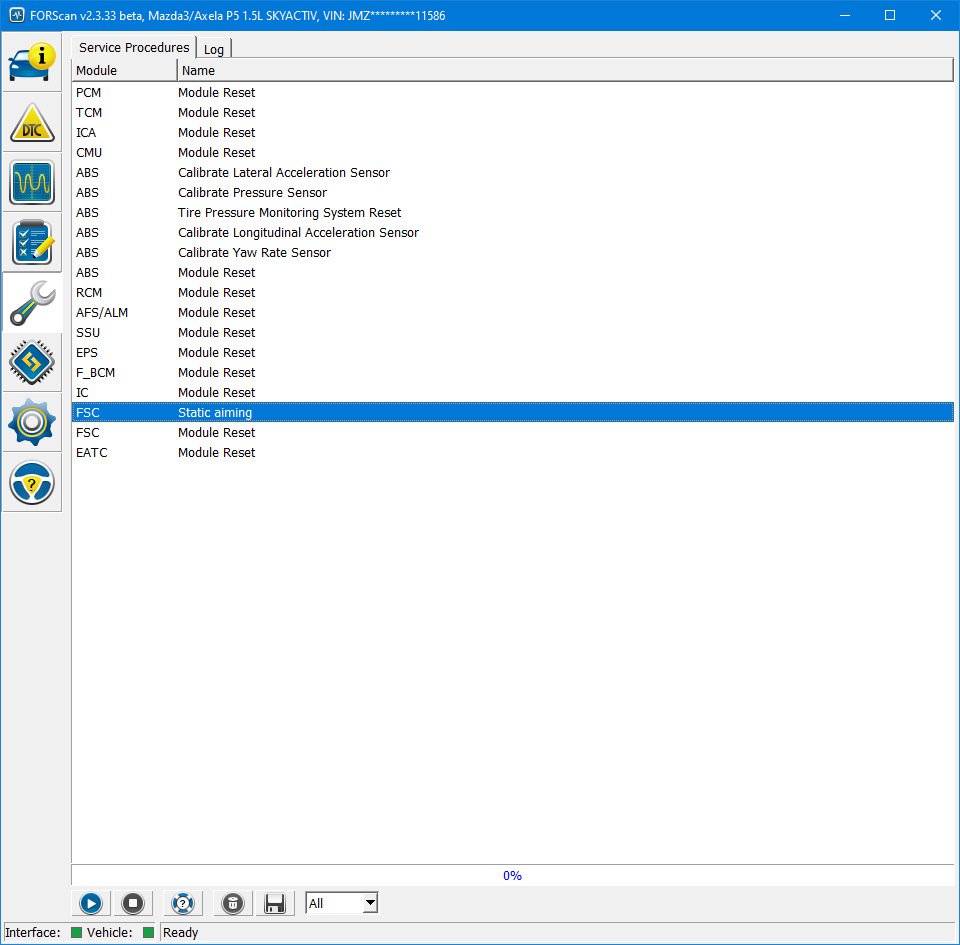Select TCM Module Reset row
Viewport: 960px width, 945px height.
[x=512, y=113]
